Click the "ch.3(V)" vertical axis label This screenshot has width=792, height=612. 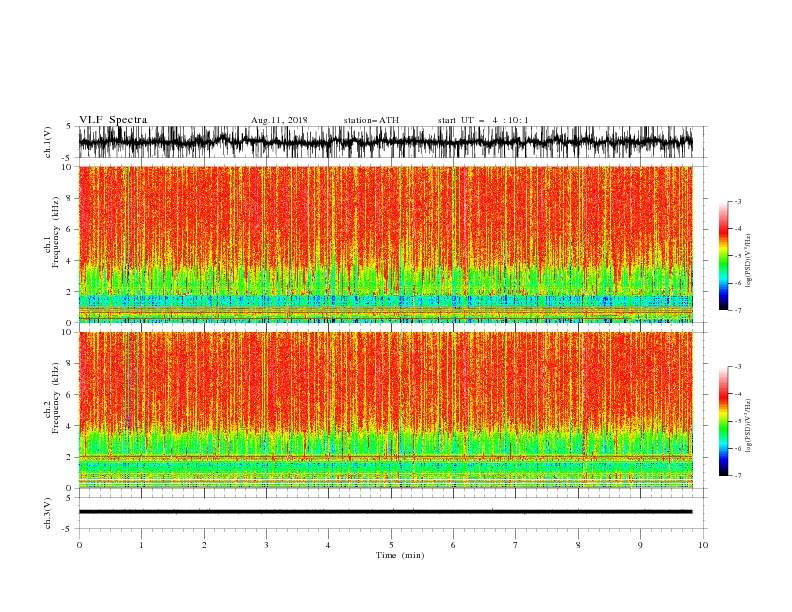click(48, 513)
